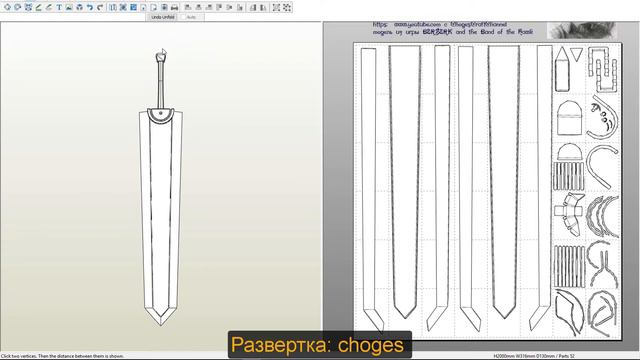Click the recycle-style arrows toolbar icon
Viewport: 640px width, 360px height.
point(80,7)
